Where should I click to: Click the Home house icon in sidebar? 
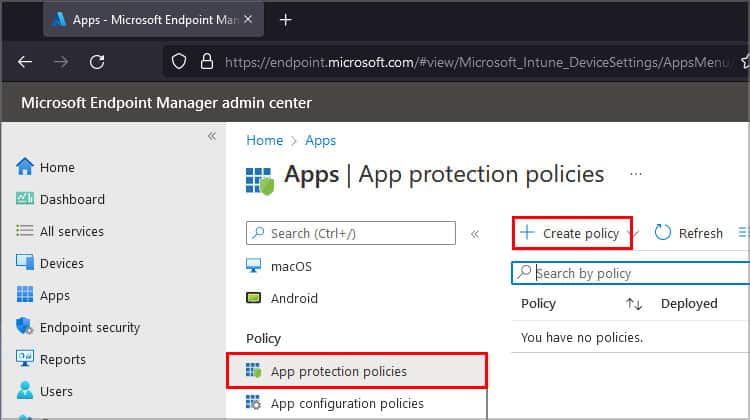pos(25,167)
